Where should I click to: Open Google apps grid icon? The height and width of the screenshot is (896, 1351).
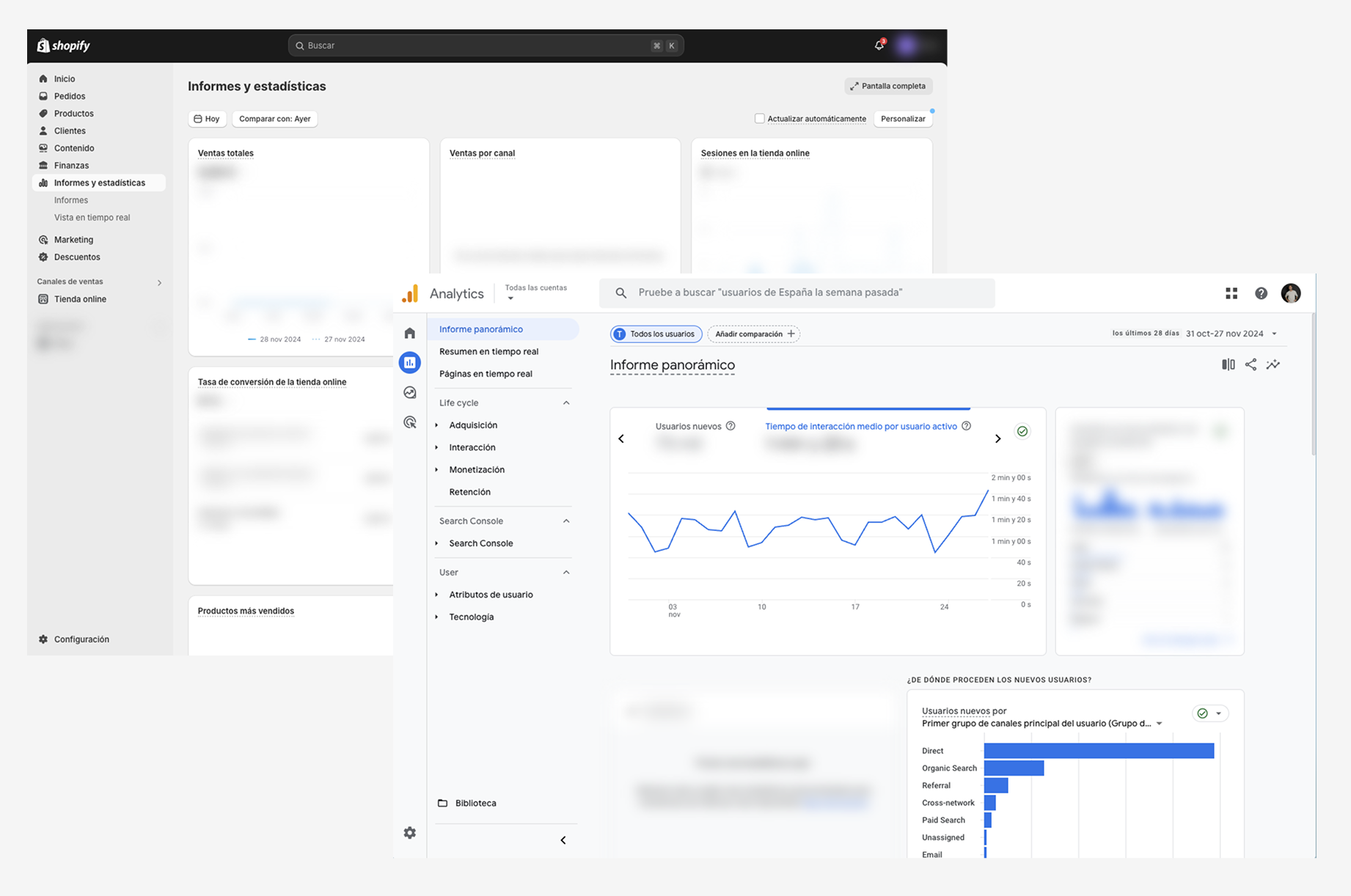pyautogui.click(x=1231, y=293)
